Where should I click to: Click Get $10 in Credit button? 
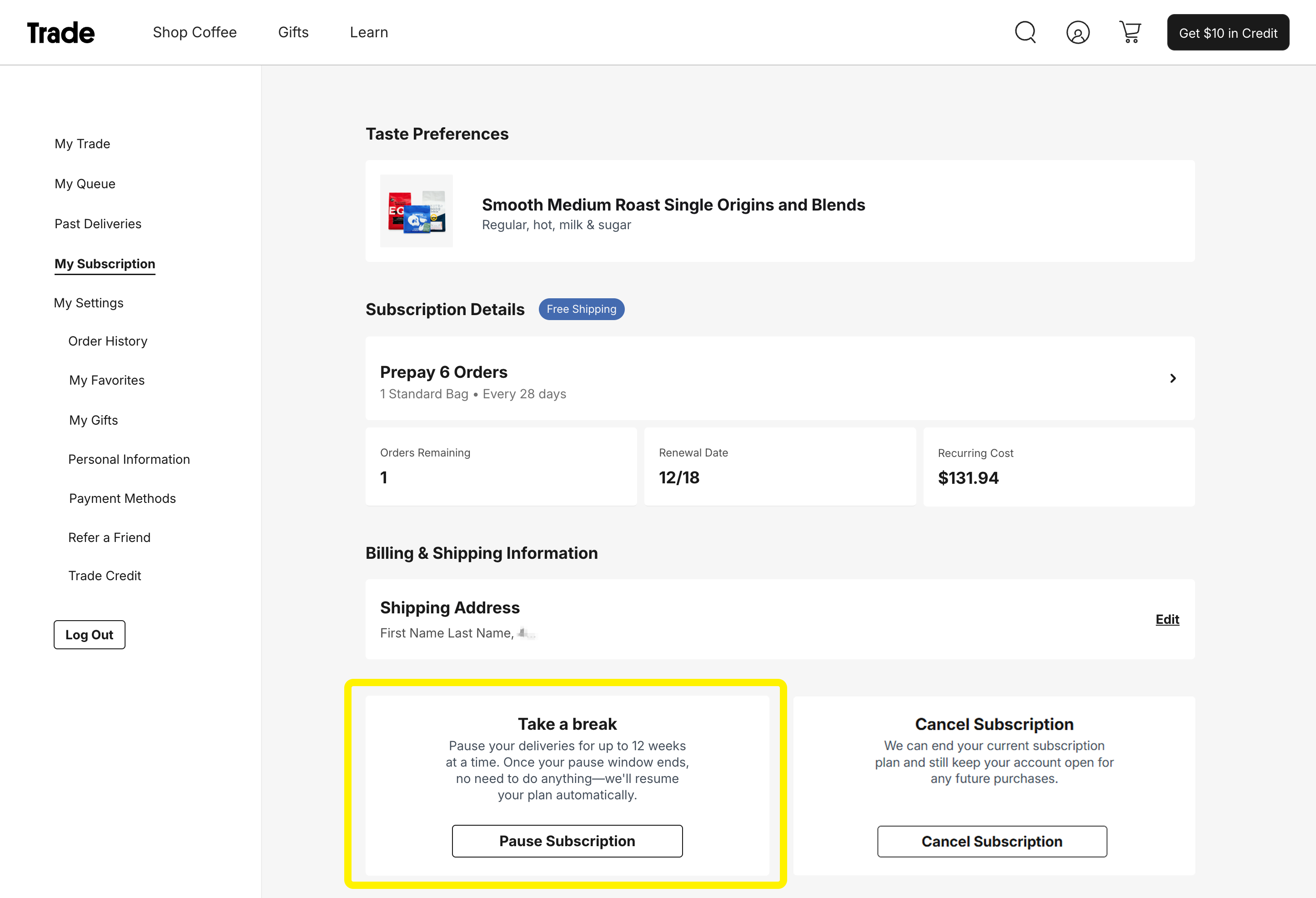pyautogui.click(x=1228, y=33)
